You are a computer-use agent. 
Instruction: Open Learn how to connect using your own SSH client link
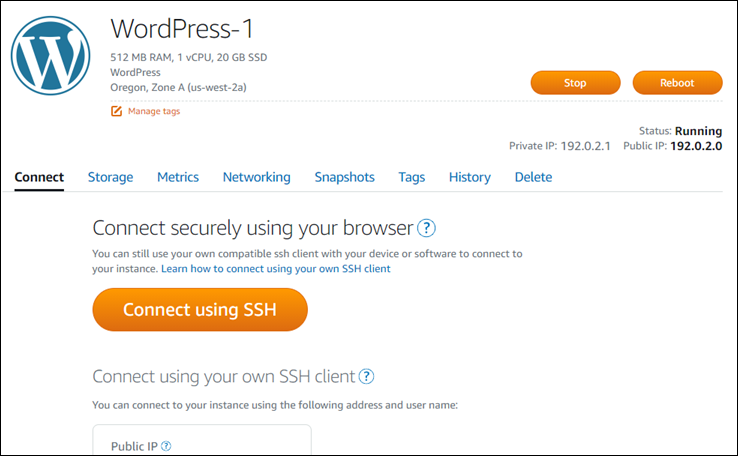click(x=276, y=269)
